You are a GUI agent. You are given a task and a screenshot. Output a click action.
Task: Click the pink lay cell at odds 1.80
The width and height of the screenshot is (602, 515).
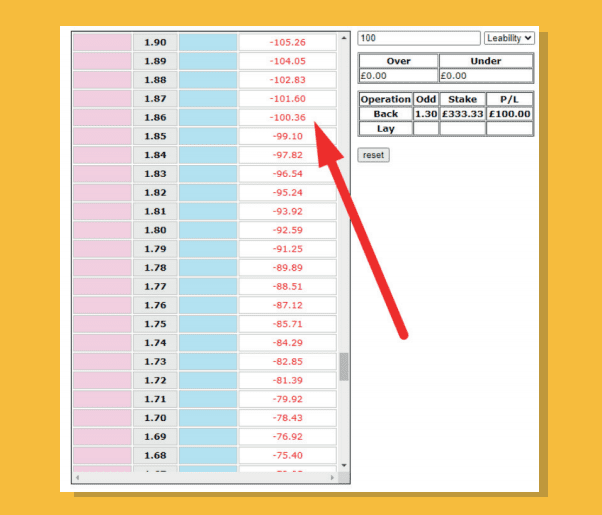tap(103, 230)
